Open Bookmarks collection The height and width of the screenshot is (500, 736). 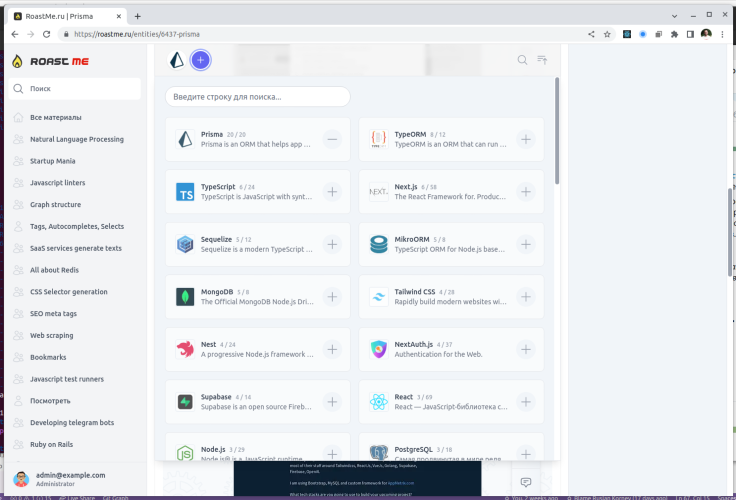pos(48,357)
